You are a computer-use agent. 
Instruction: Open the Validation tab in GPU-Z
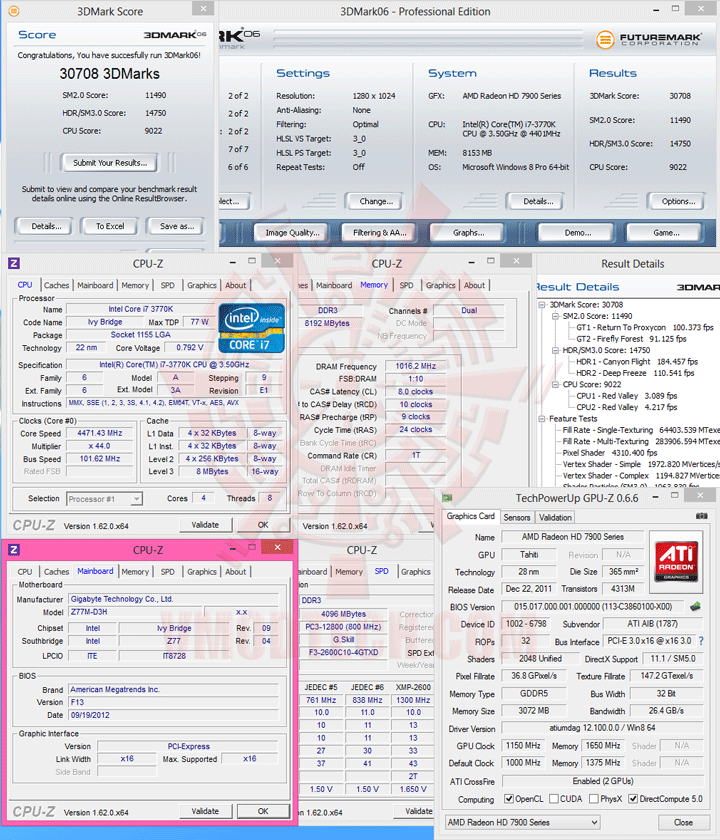pos(555,518)
